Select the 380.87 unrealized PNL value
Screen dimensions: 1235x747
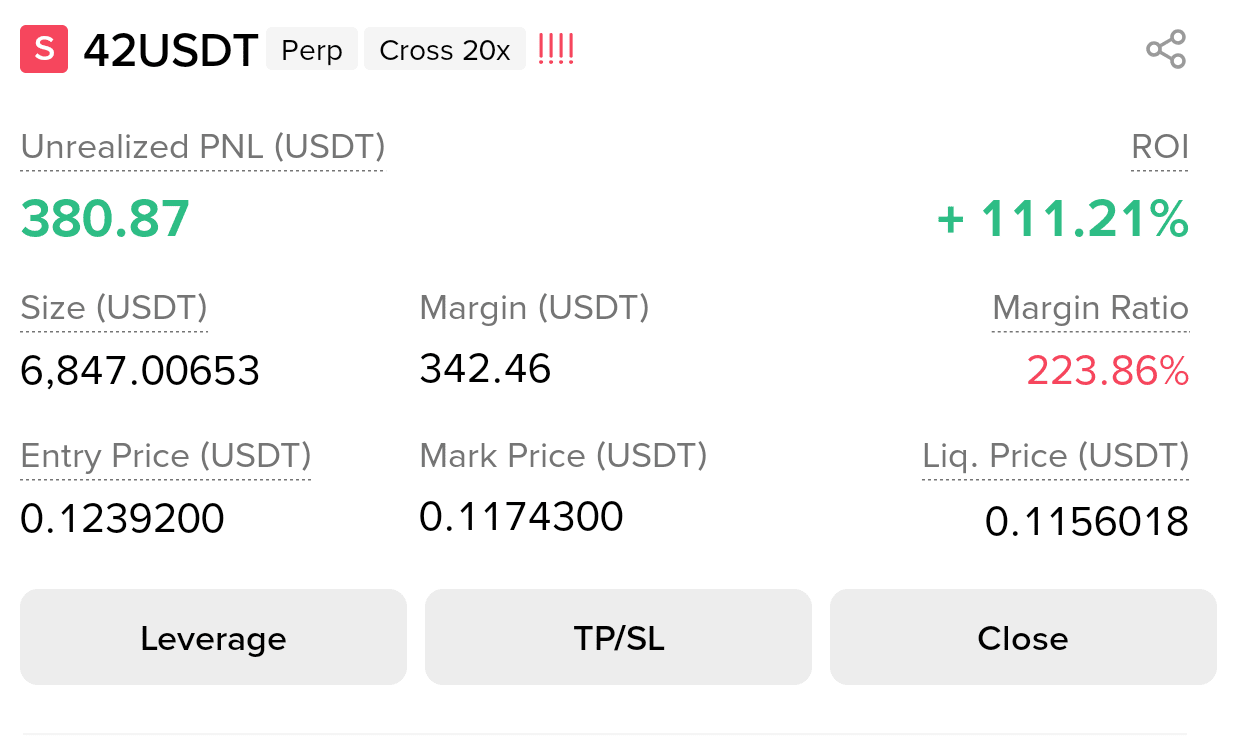[105, 219]
